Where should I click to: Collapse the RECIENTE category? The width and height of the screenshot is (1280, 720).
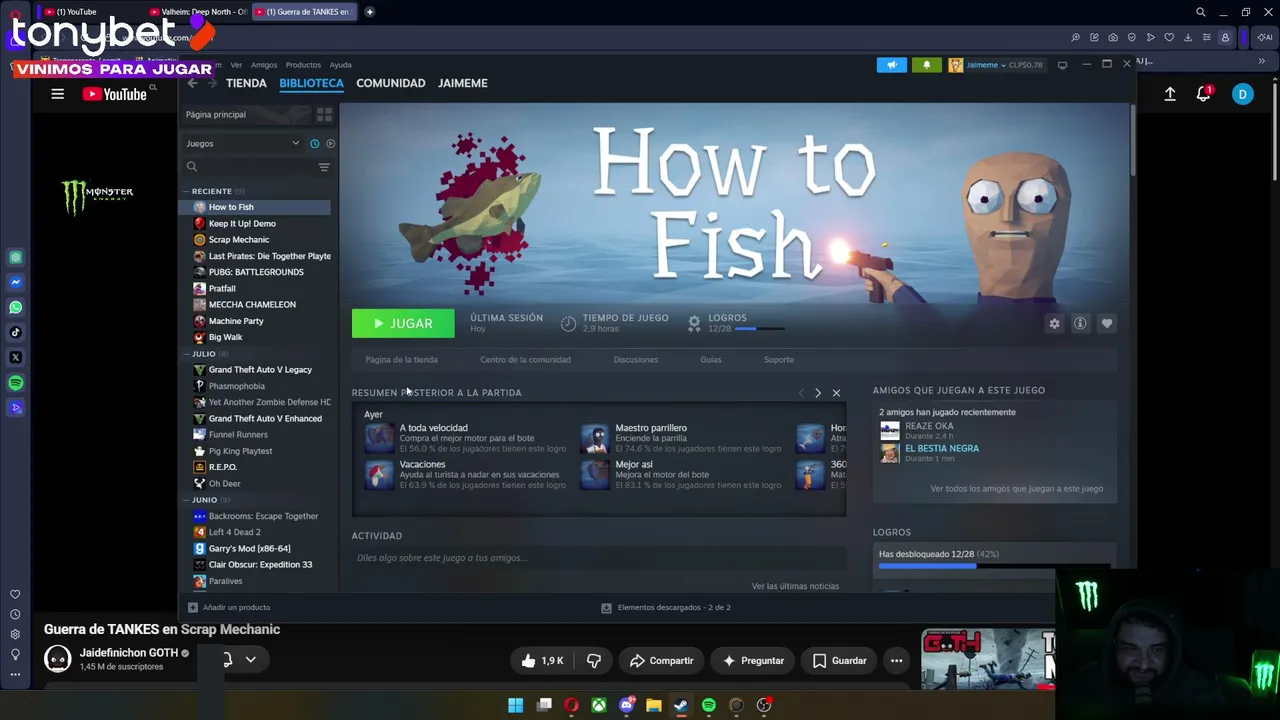(x=186, y=191)
